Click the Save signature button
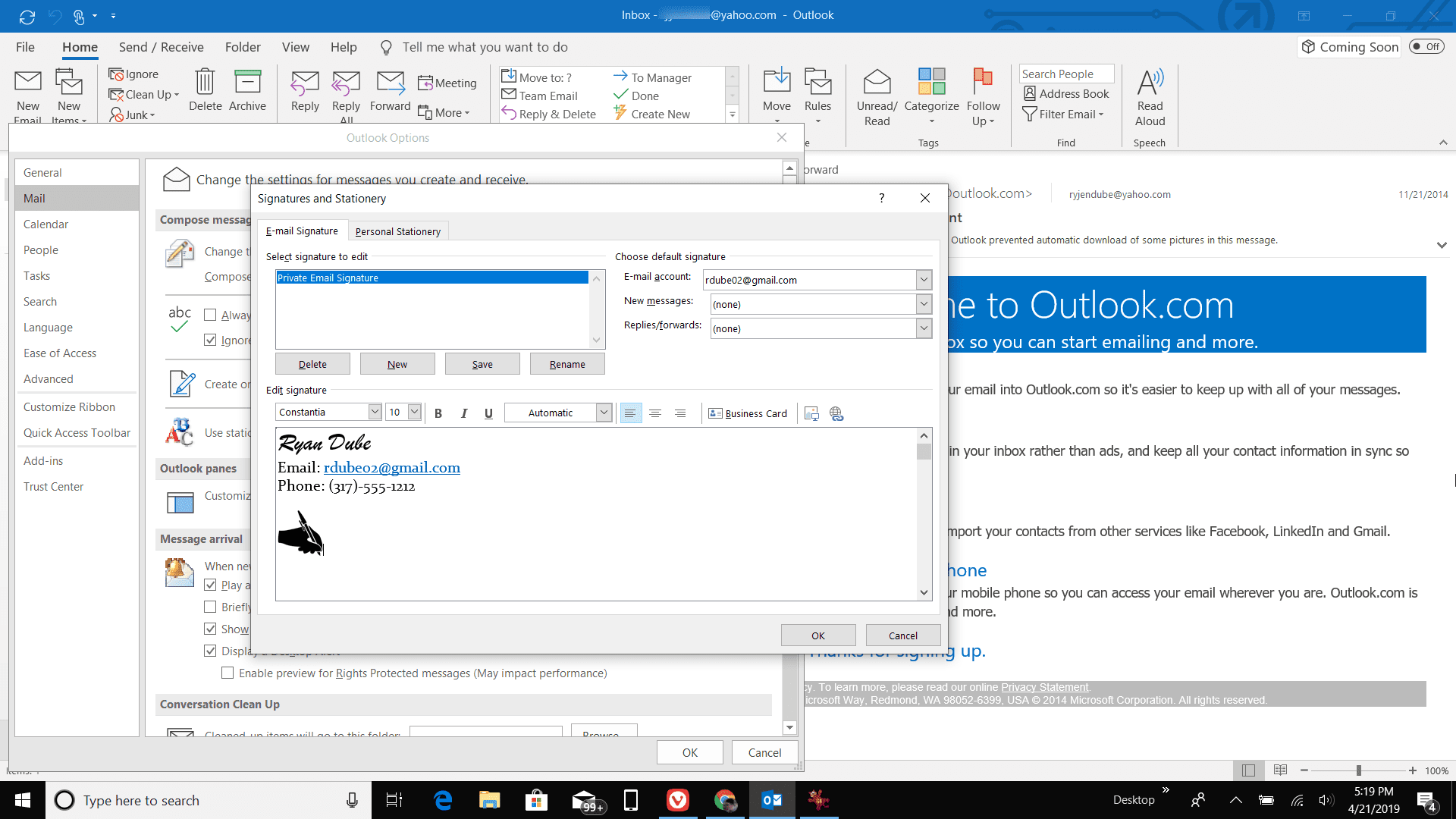The width and height of the screenshot is (1456, 819). tap(482, 363)
